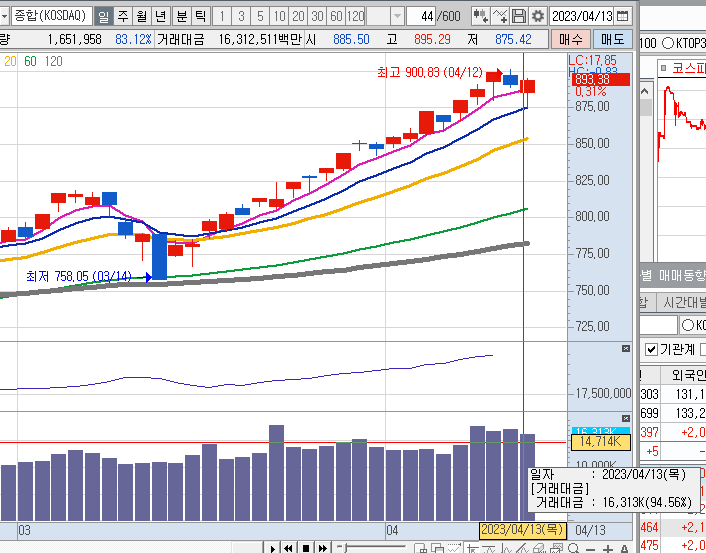
Task: Close the volume indicator sub-panel
Action: [x=626, y=417]
